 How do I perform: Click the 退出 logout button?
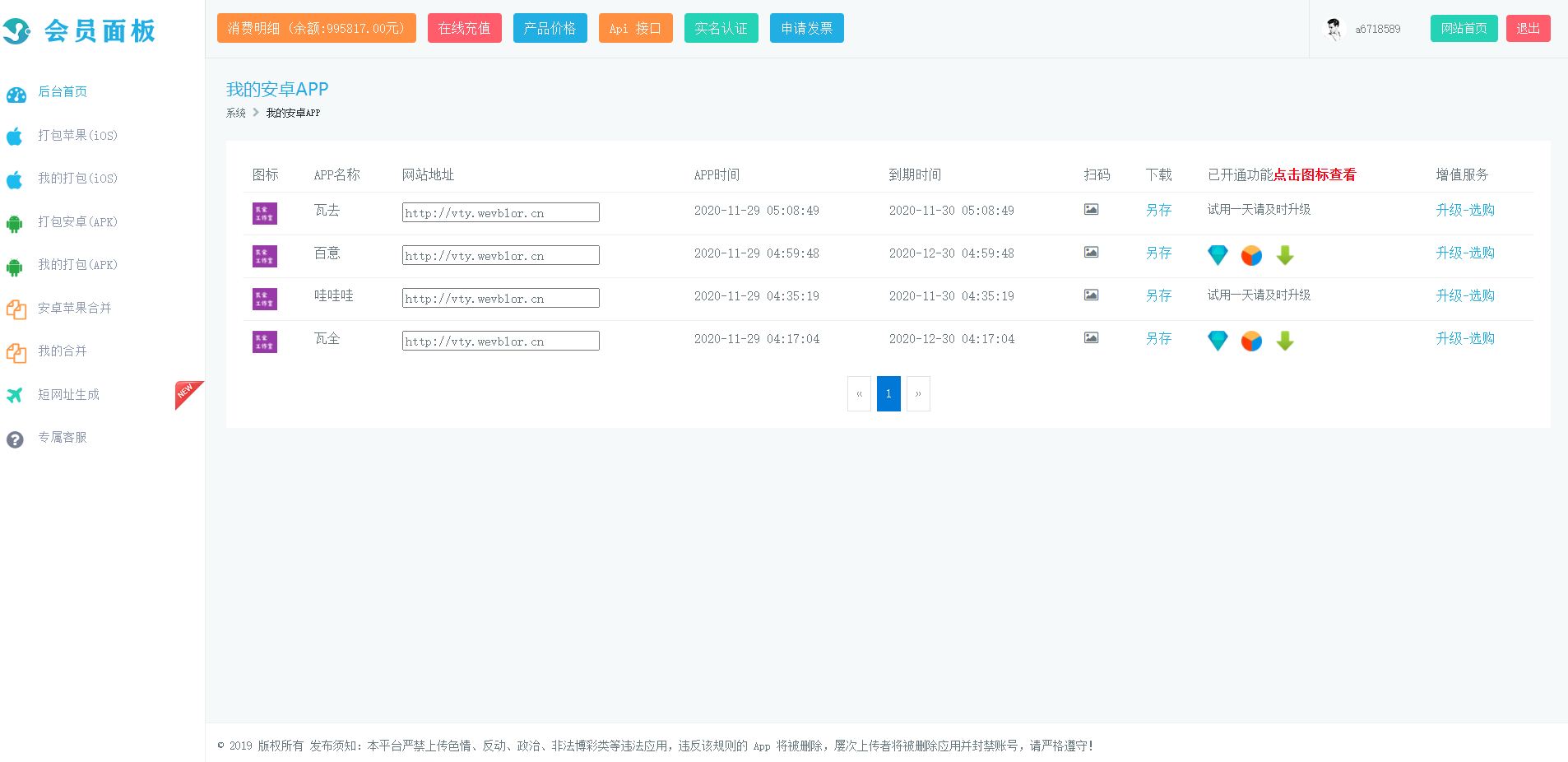tap(1529, 28)
